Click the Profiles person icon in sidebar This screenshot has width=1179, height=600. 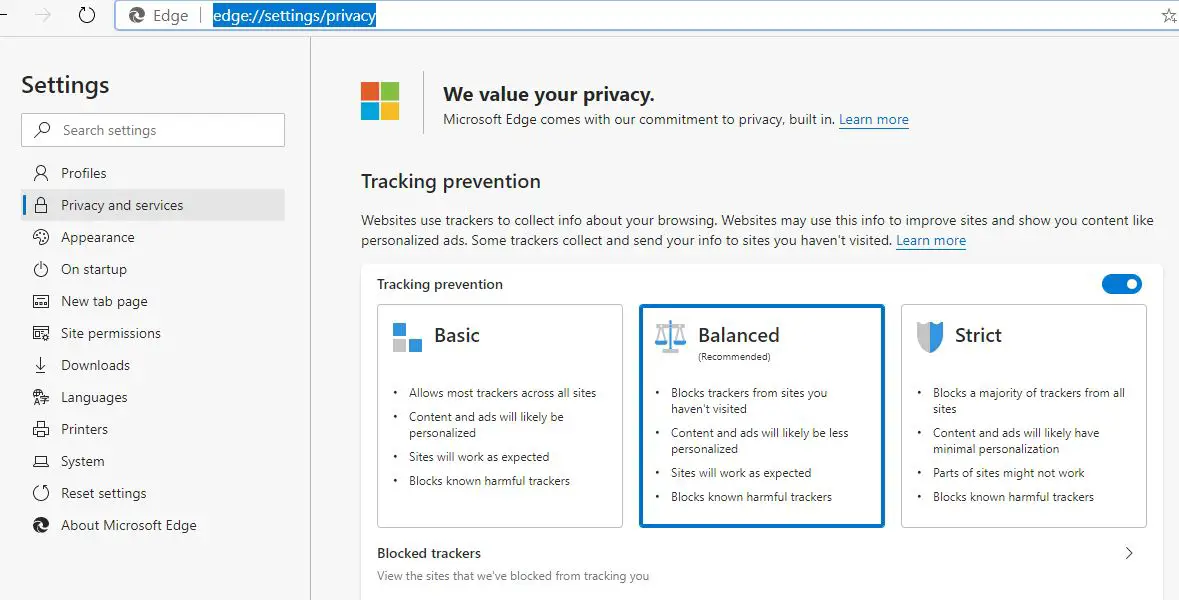coord(41,173)
